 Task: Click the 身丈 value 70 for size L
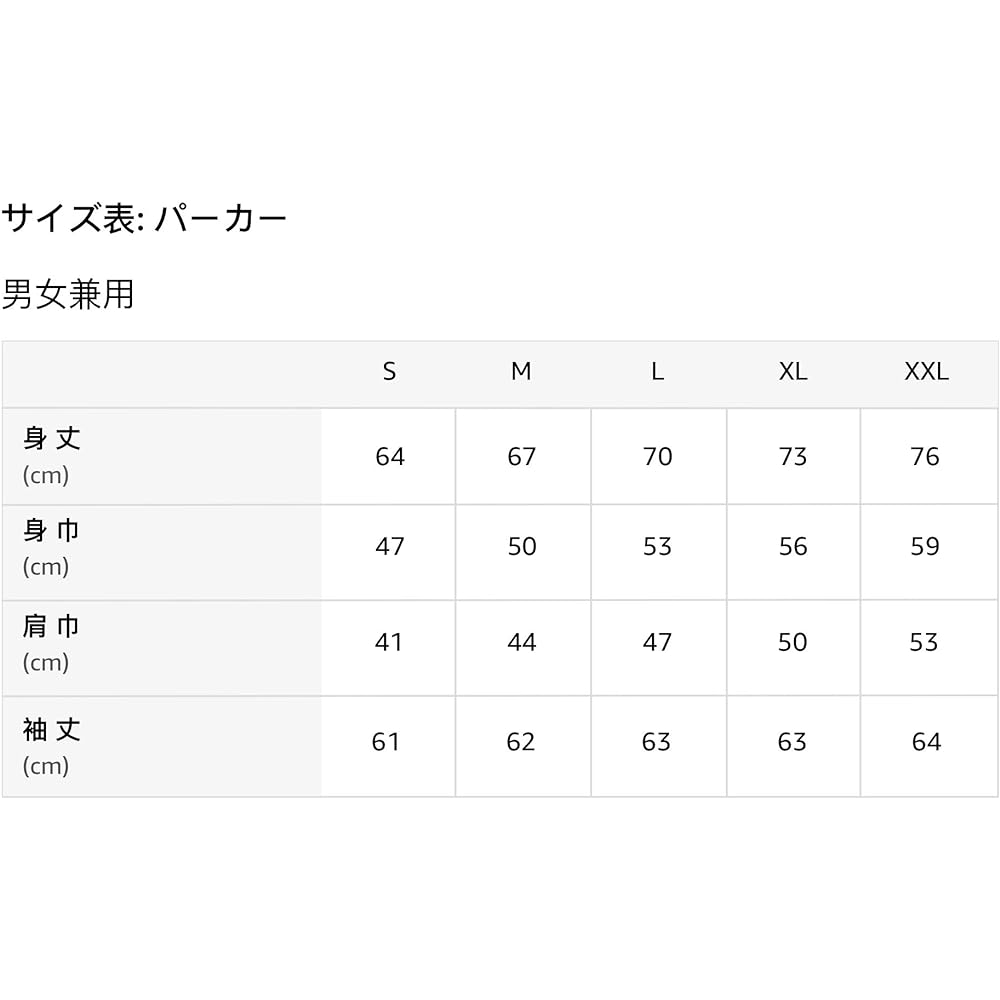657,457
